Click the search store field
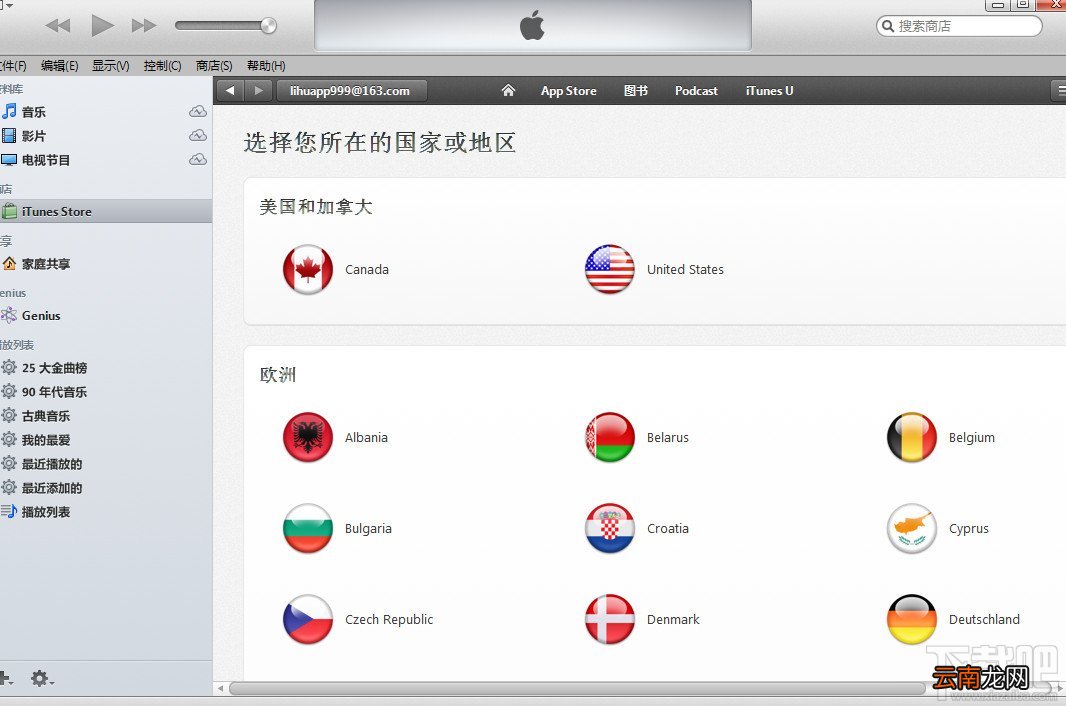Screen dimensions: 1066x706 click(x=959, y=26)
